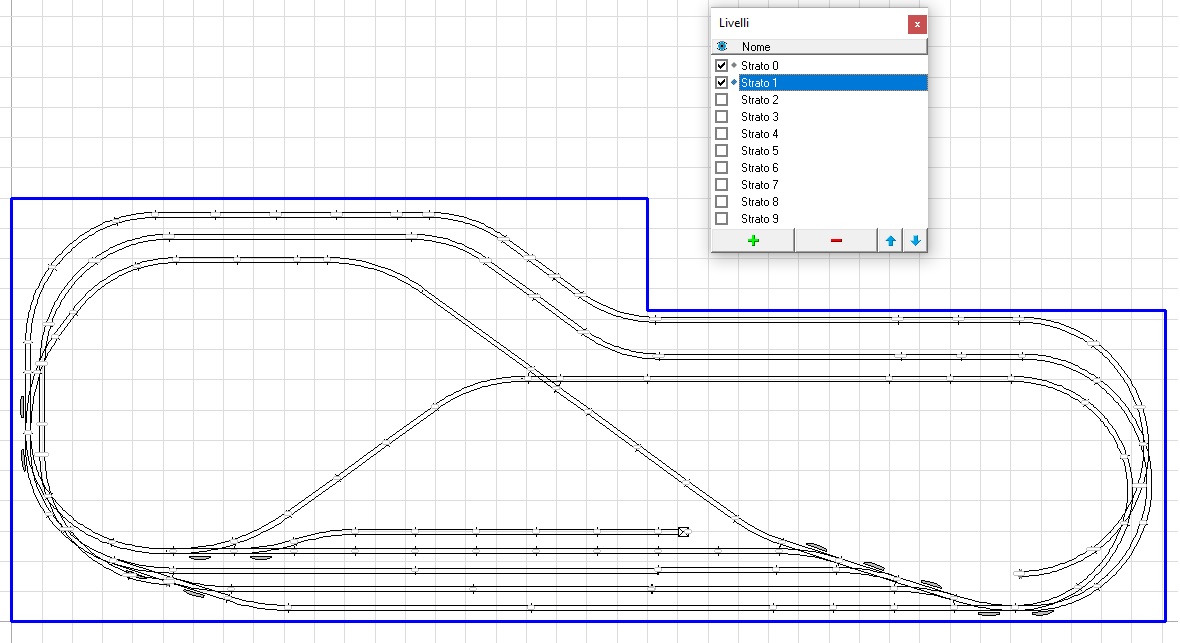
Task: Move layer up with blue up arrow
Action: pyautogui.click(x=890, y=240)
